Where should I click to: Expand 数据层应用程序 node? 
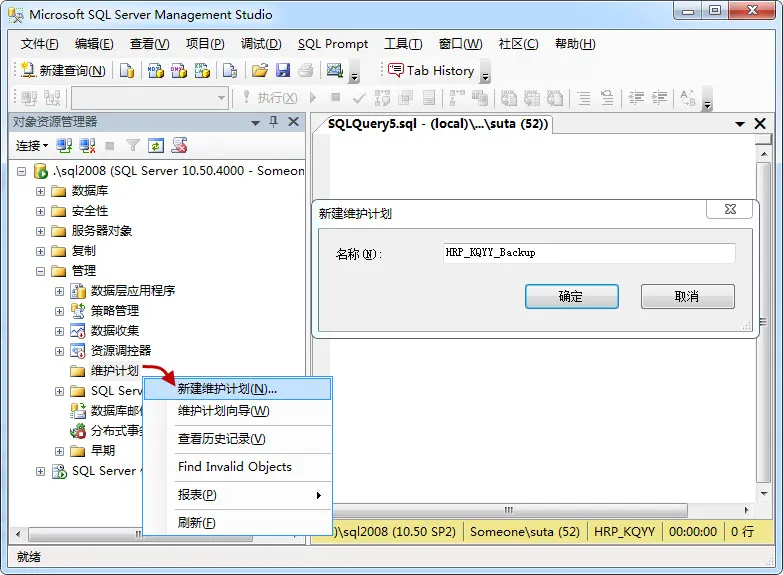[x=59, y=291]
